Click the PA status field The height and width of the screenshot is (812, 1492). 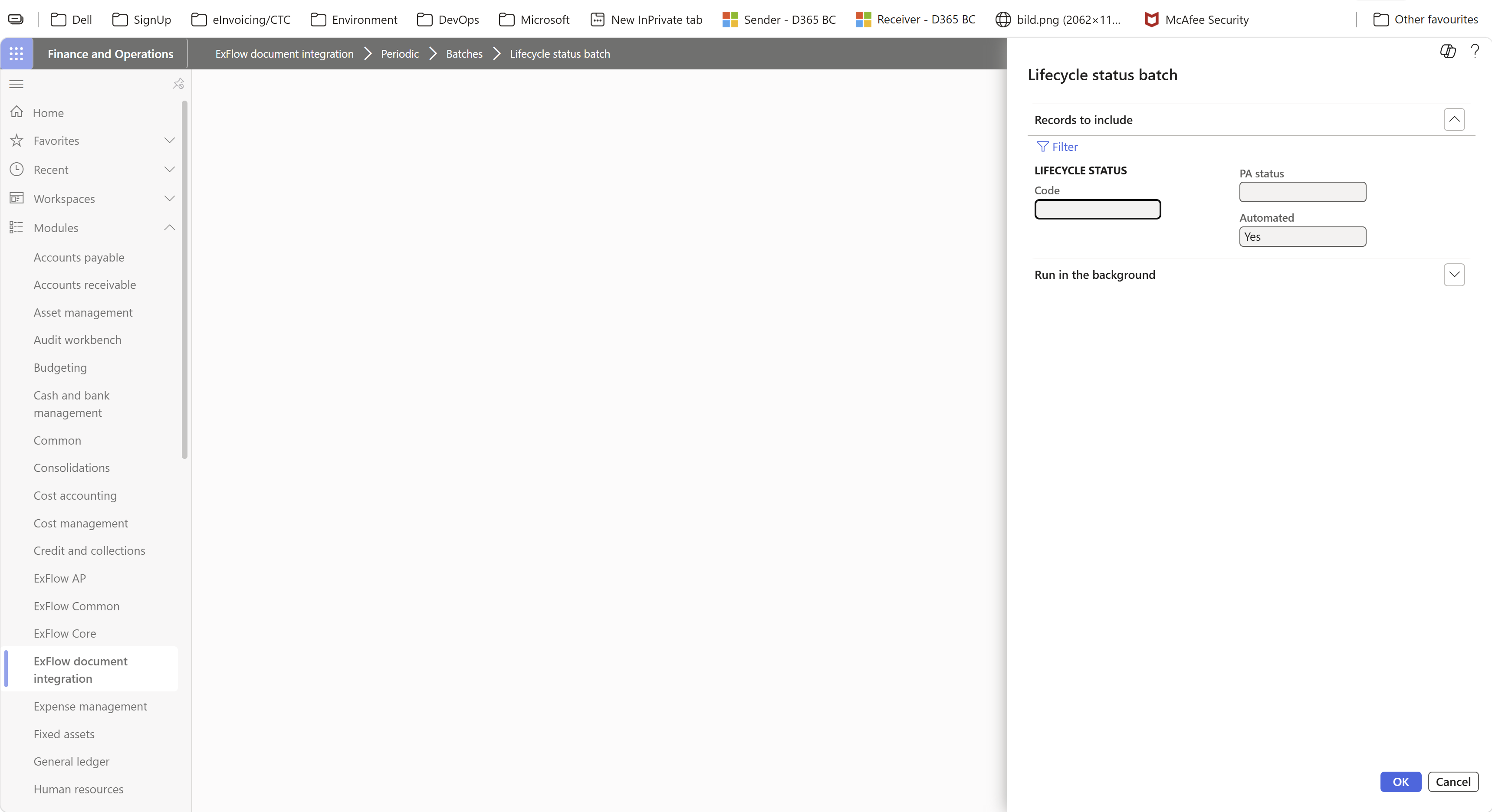click(x=1303, y=192)
